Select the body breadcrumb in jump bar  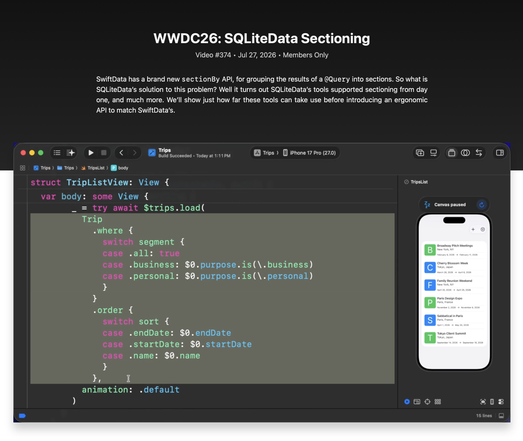(119, 168)
